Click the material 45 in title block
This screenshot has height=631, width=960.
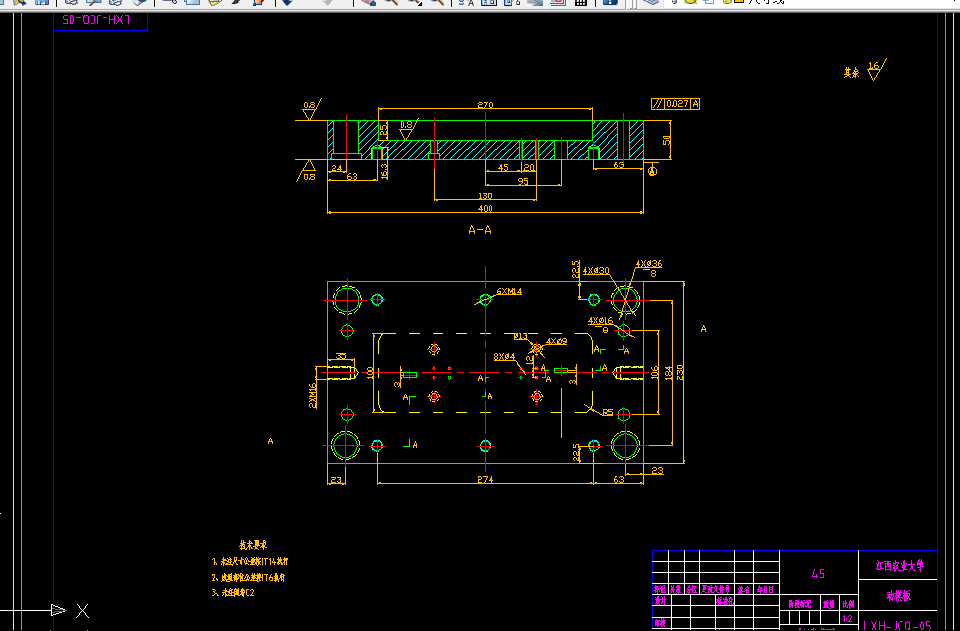point(818,574)
